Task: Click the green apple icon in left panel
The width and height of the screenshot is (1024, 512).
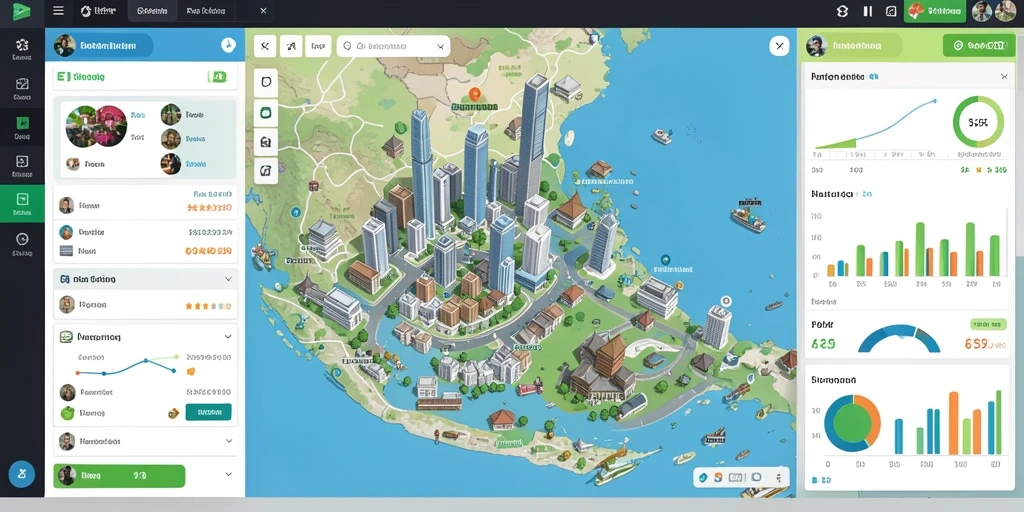Action: (x=67, y=413)
